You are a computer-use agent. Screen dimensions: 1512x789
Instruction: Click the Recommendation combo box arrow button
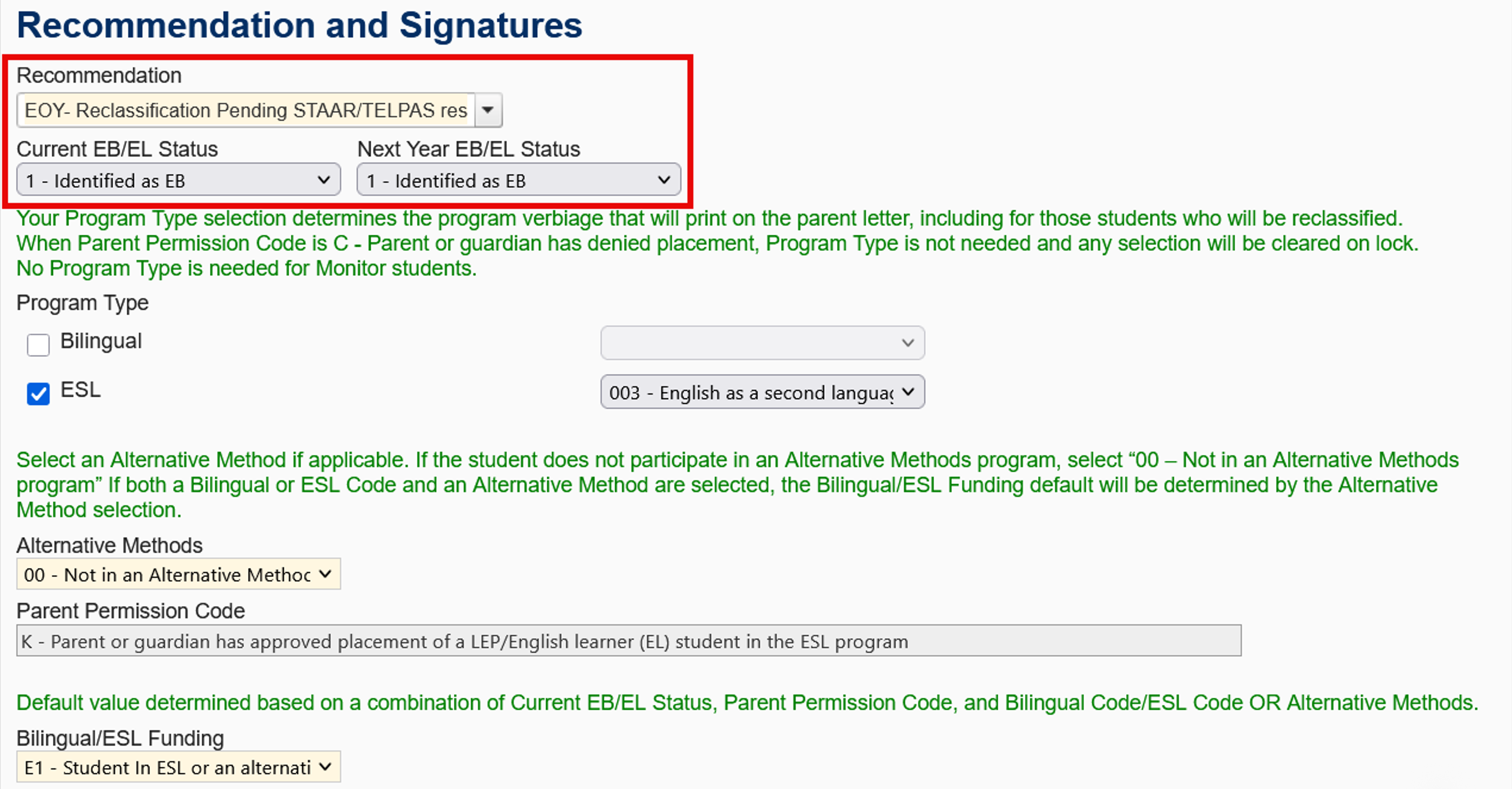488,111
